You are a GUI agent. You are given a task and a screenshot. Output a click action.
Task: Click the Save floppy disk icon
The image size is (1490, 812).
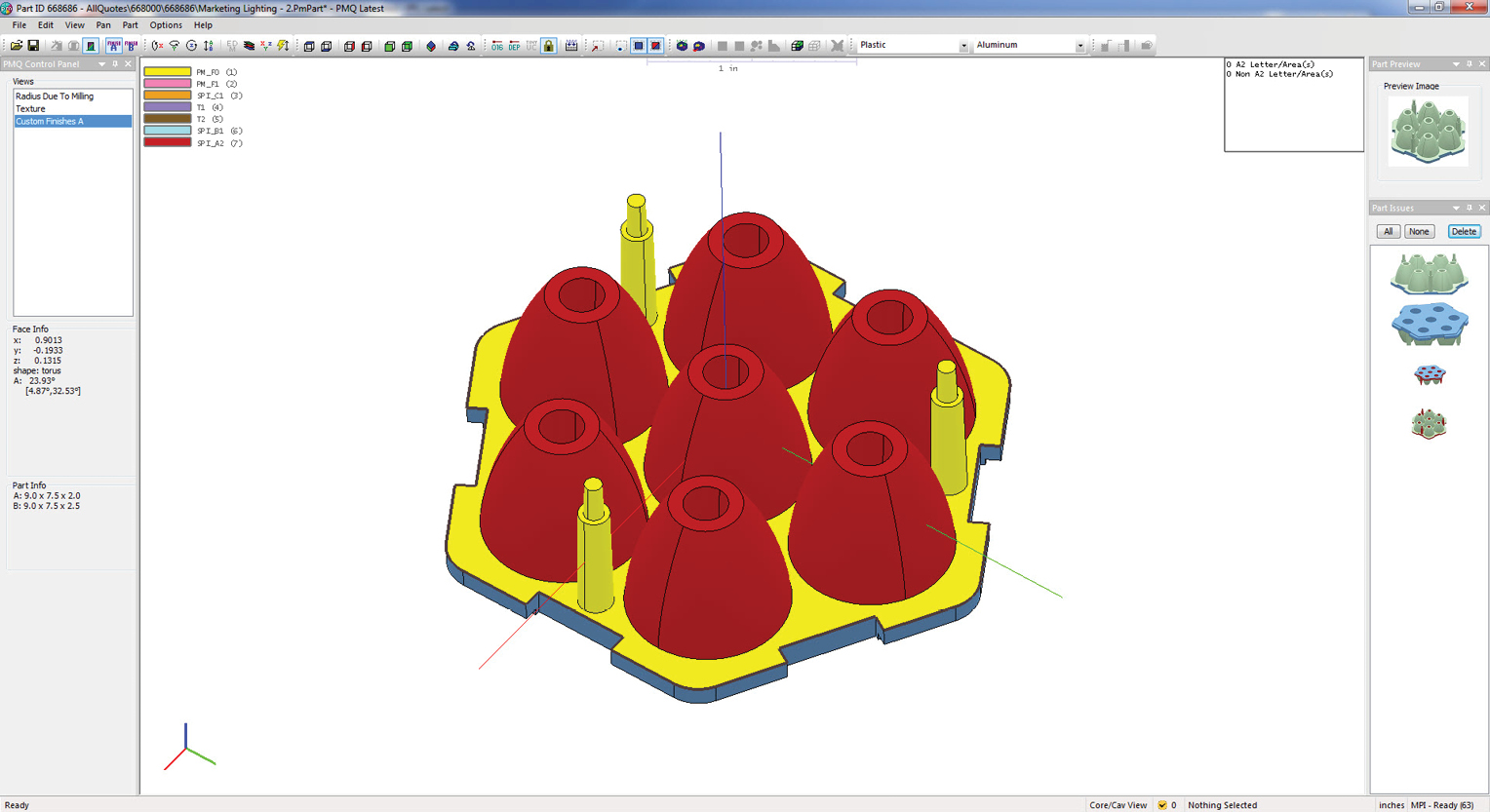pyautogui.click(x=33, y=46)
